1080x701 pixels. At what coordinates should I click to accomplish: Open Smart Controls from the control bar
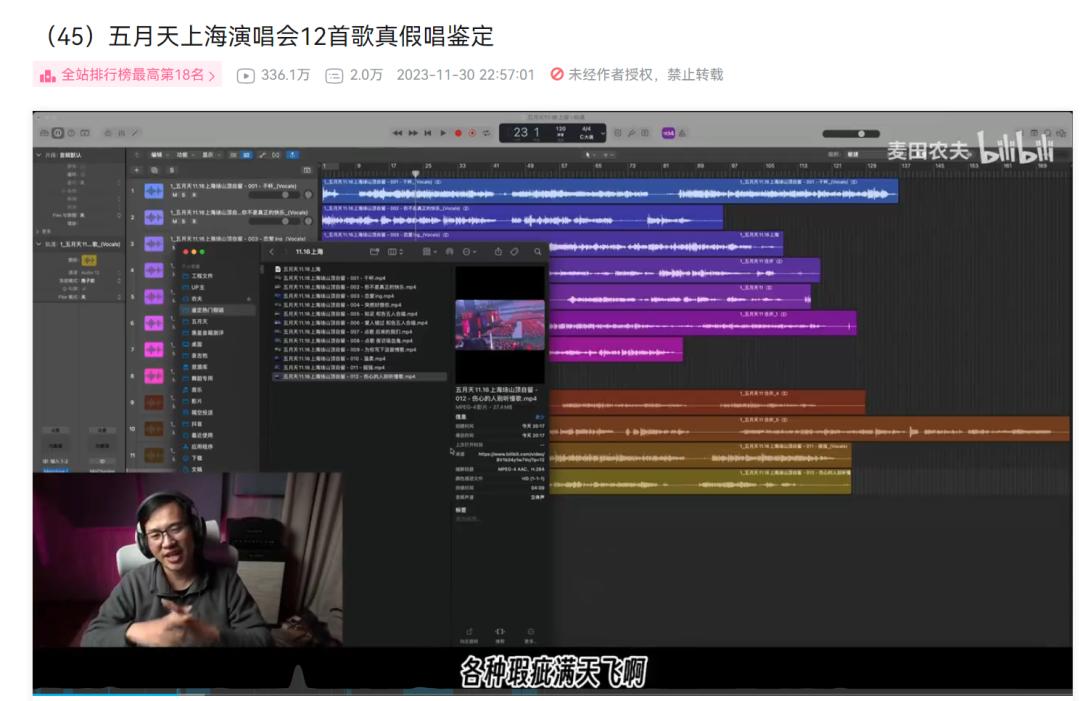(x=108, y=133)
